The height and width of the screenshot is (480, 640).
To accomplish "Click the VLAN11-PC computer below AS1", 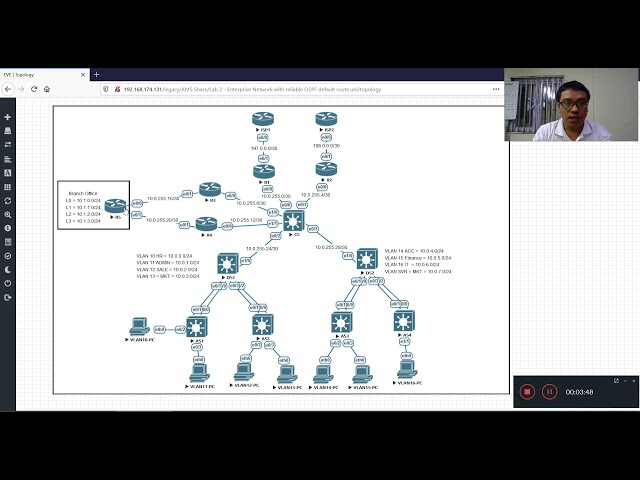I will (200, 373).
